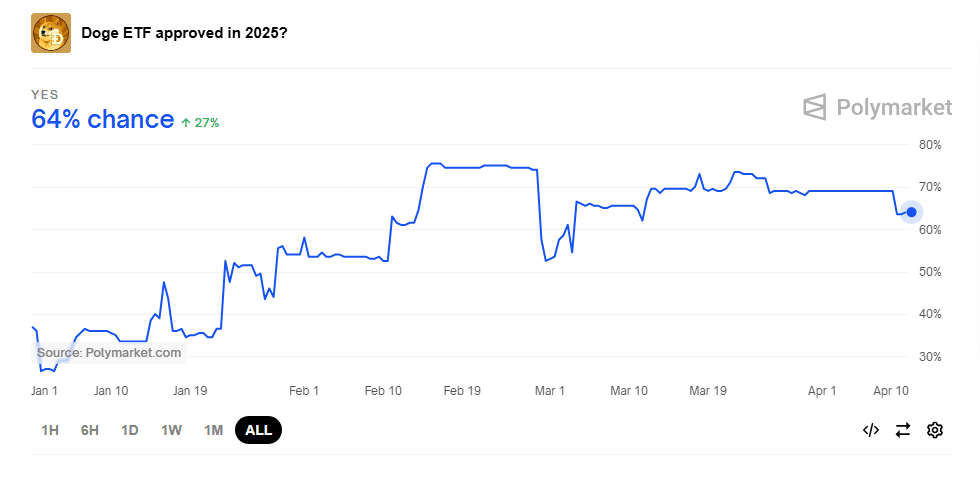
Task: Click the Feb 19 date label
Action: click(462, 390)
